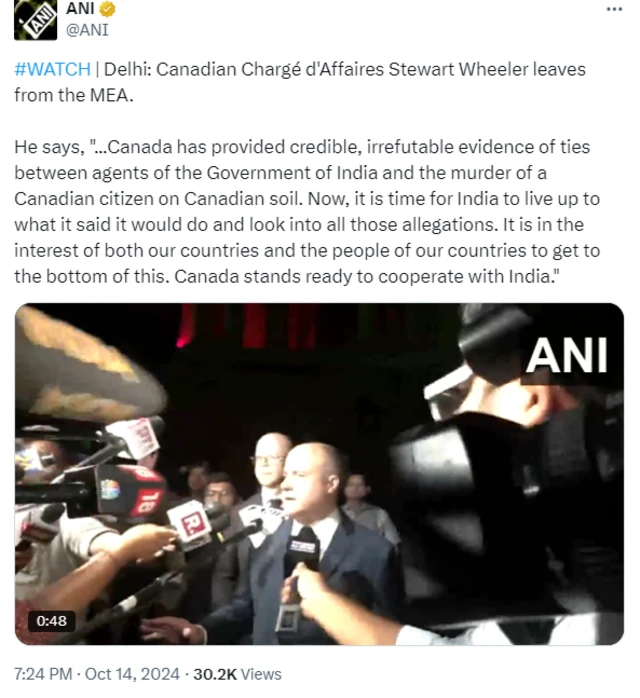Click the red R. microphone in the video
This screenshot has width=640, height=698.
click(190, 524)
